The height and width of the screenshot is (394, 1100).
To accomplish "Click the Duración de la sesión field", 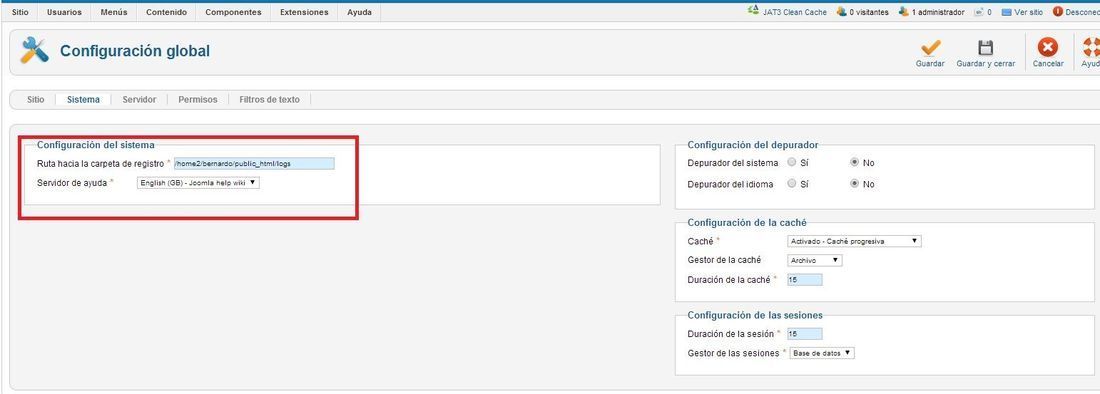I will pyautogui.click(x=805, y=334).
